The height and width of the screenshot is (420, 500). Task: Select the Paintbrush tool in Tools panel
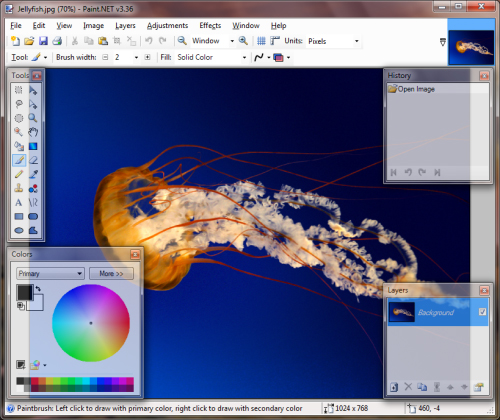point(19,160)
